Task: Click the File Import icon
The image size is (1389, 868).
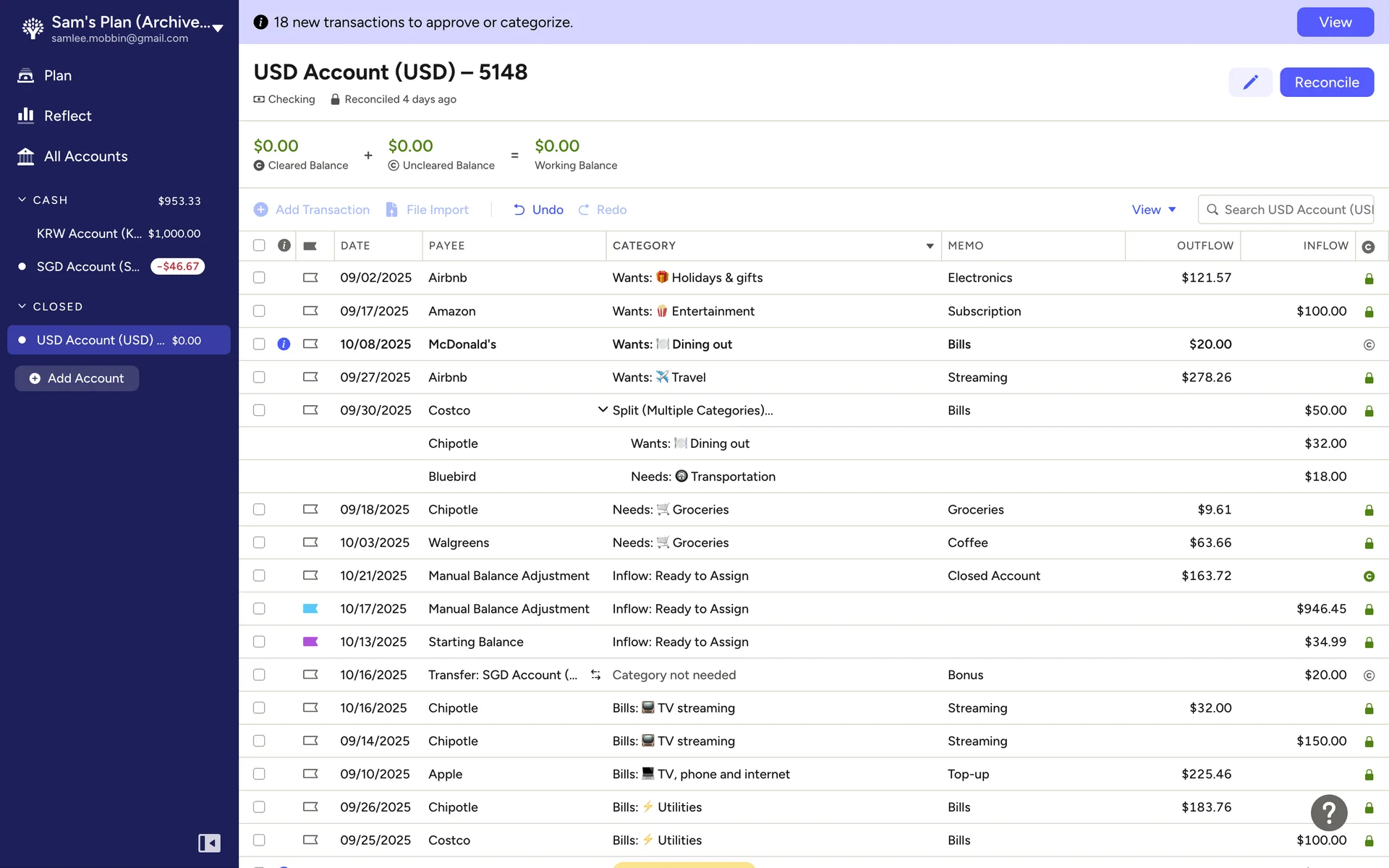Action: [392, 210]
